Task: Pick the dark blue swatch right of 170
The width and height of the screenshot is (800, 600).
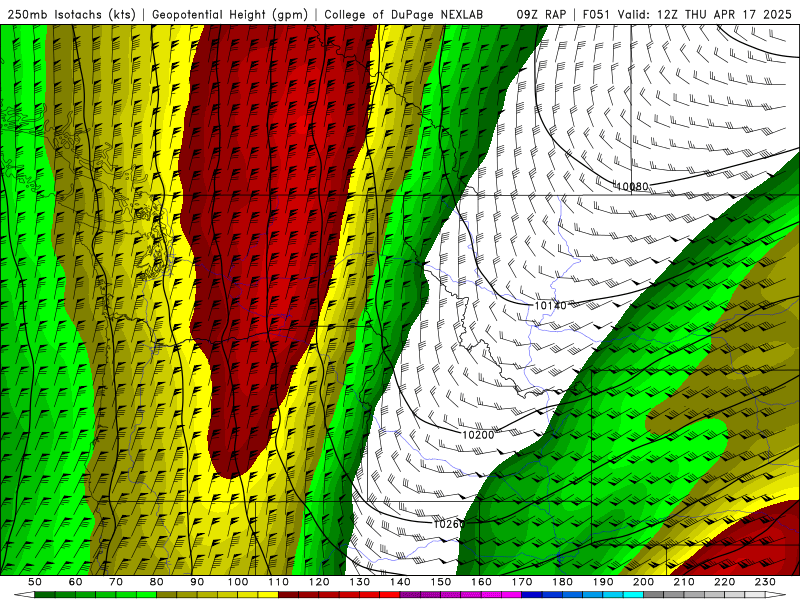Action: (x=532, y=595)
